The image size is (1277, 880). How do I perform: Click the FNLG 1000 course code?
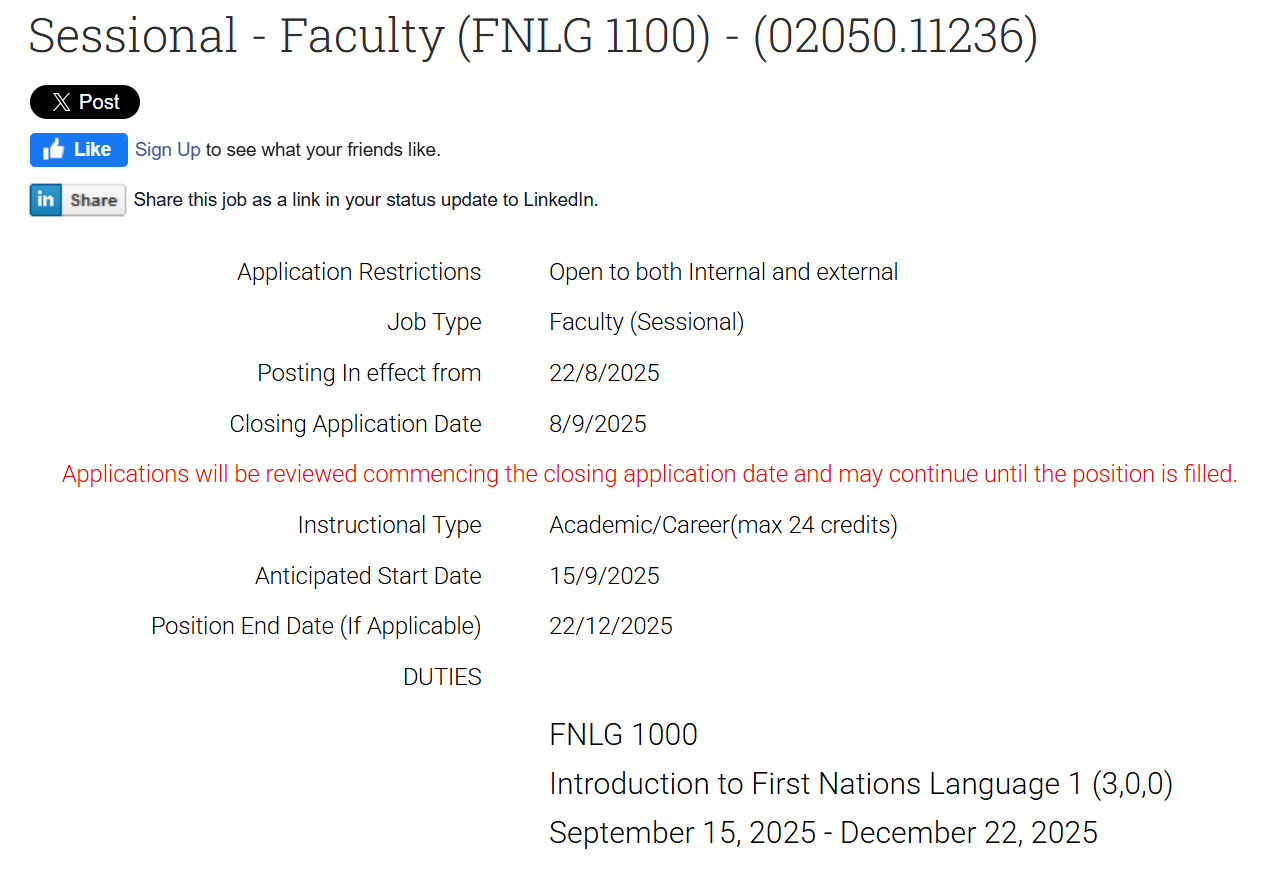(623, 735)
